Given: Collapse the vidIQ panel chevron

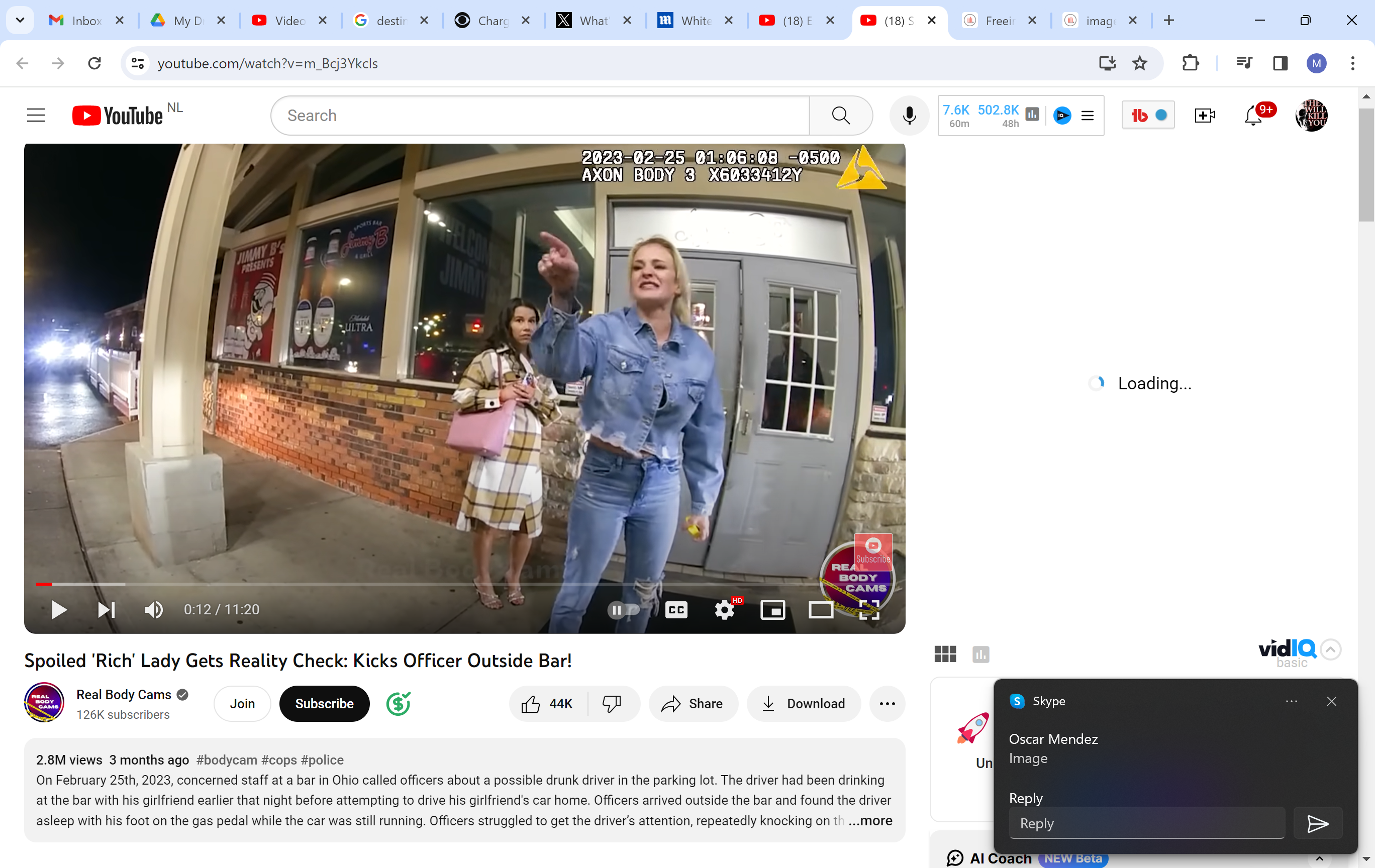Looking at the screenshot, I should (1330, 649).
